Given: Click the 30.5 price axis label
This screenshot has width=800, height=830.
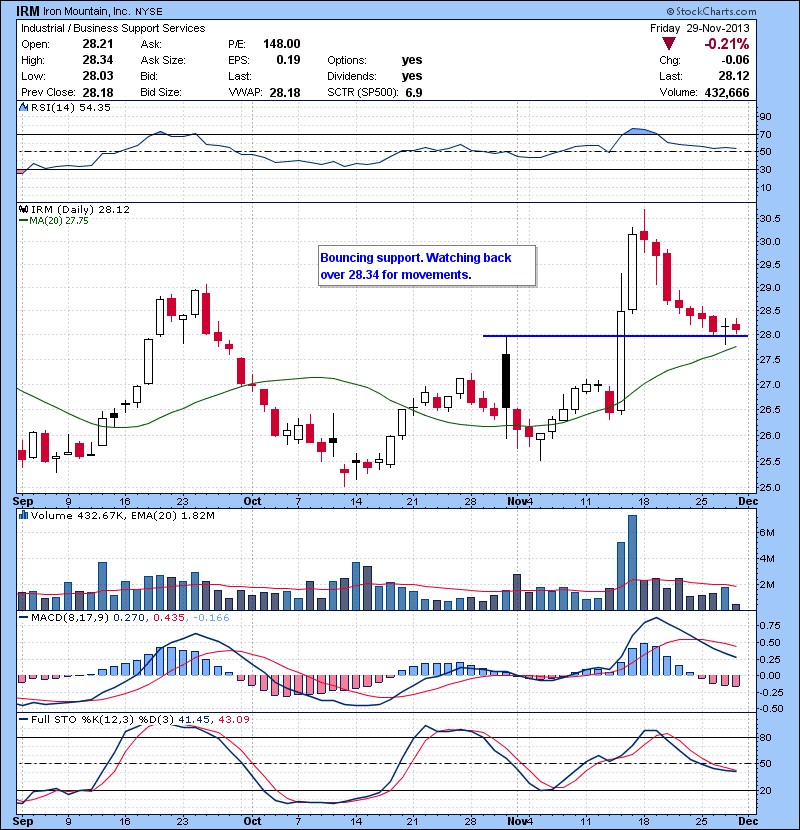Looking at the screenshot, I should tap(769, 219).
